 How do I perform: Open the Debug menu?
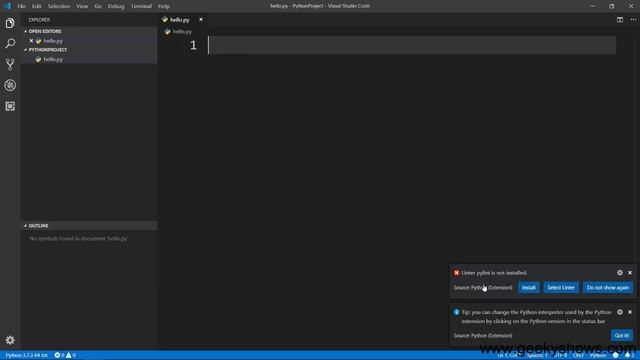(x=116, y=6)
